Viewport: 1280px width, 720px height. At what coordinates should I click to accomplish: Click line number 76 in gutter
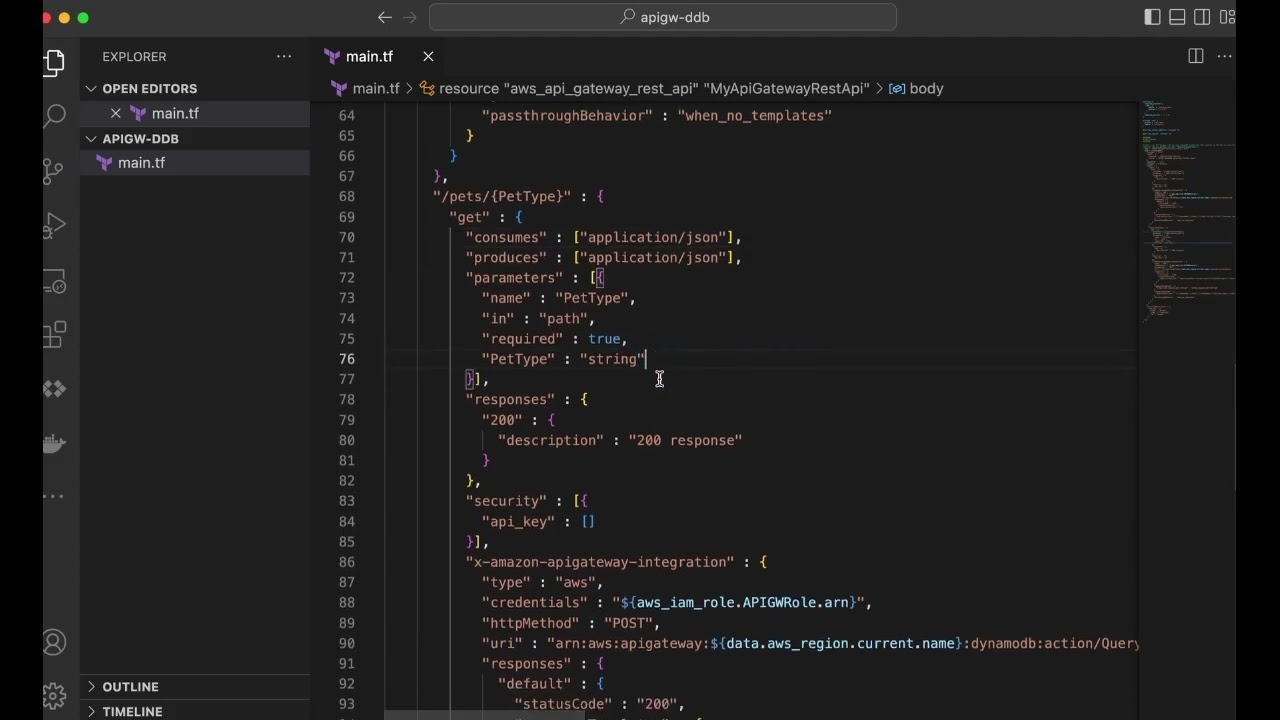346,359
